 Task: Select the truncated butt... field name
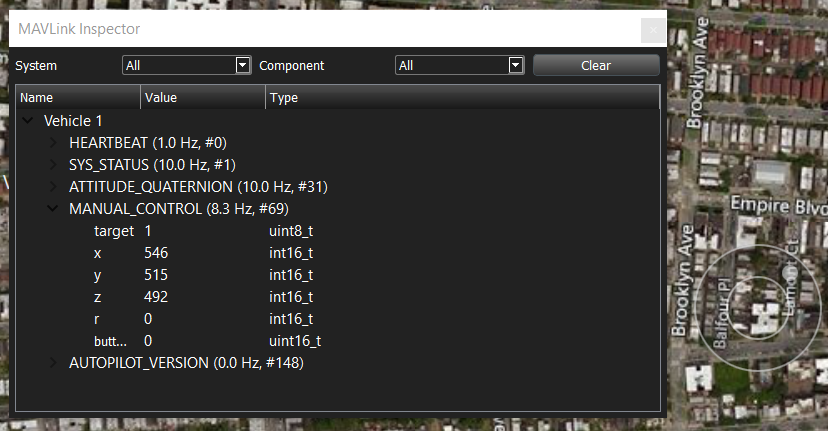[110, 341]
